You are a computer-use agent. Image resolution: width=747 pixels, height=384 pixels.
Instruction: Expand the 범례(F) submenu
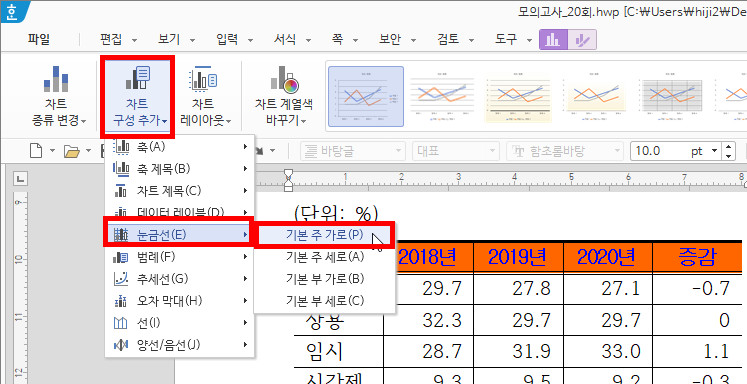pyautogui.click(x=180, y=257)
